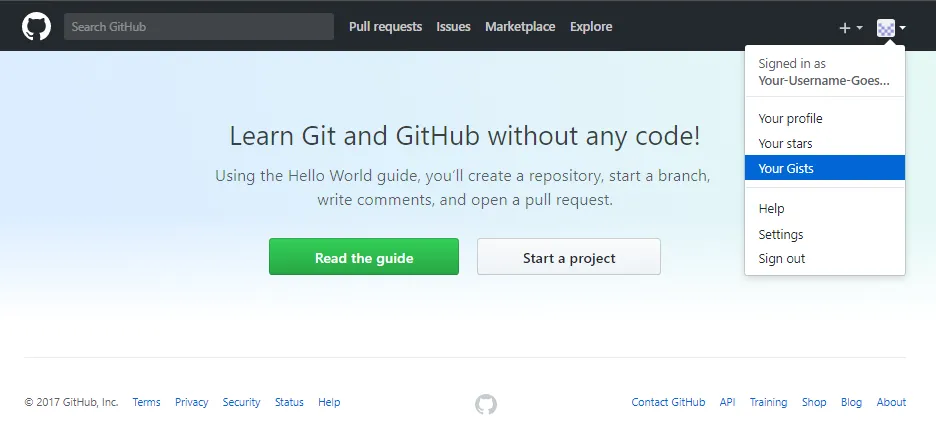Click into the Search GitHub field
The image size is (936, 436).
(199, 27)
